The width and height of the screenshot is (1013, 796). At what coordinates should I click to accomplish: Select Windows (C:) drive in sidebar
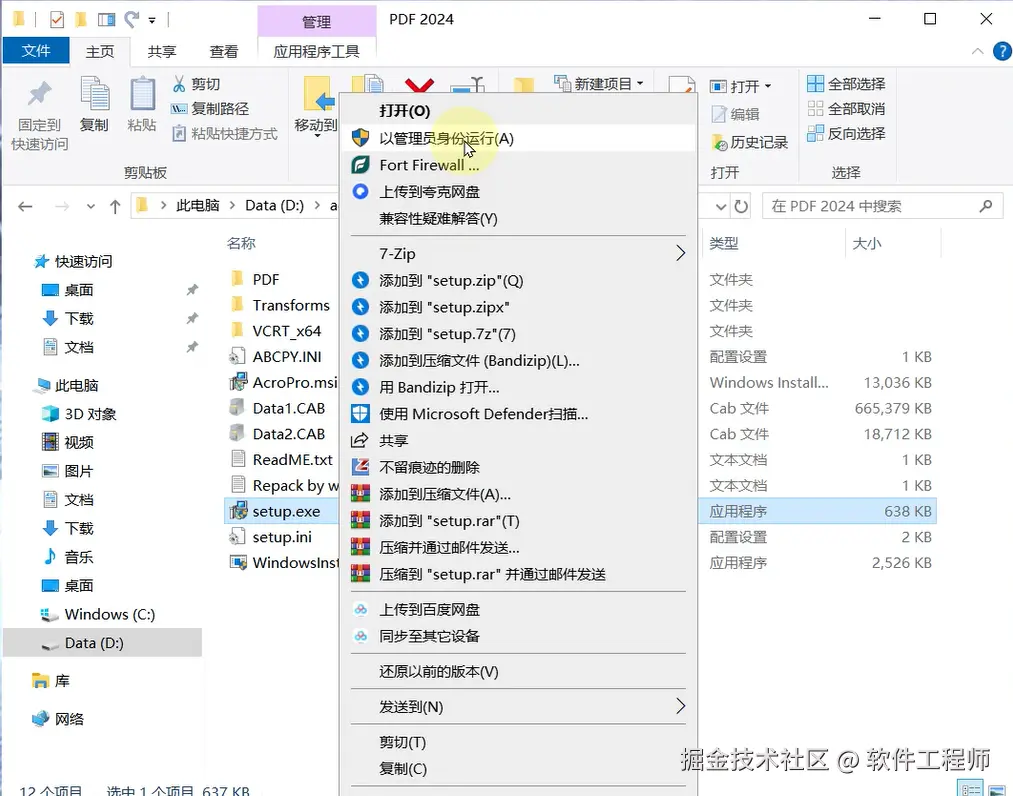98,614
